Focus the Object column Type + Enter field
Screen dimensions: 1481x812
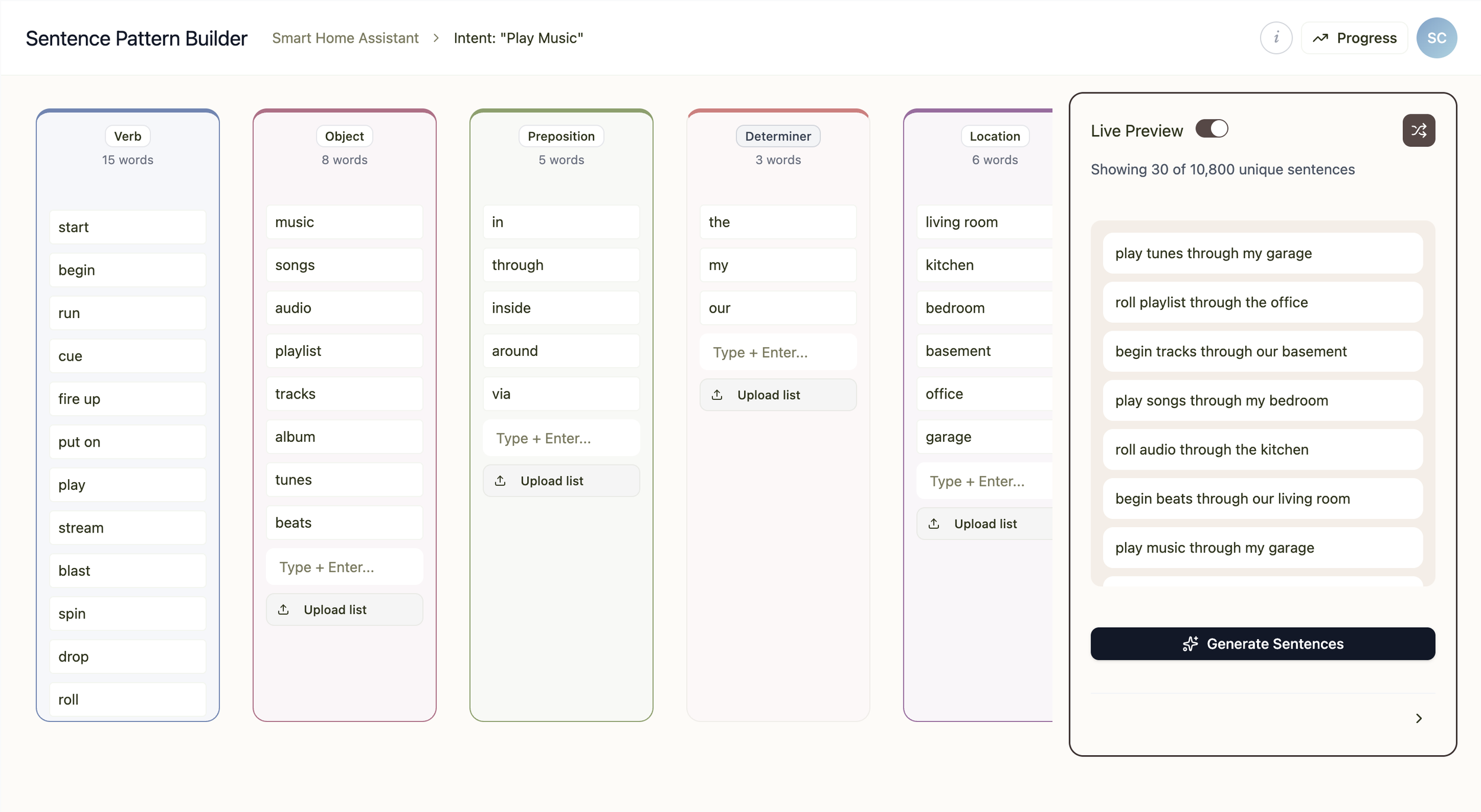344,567
